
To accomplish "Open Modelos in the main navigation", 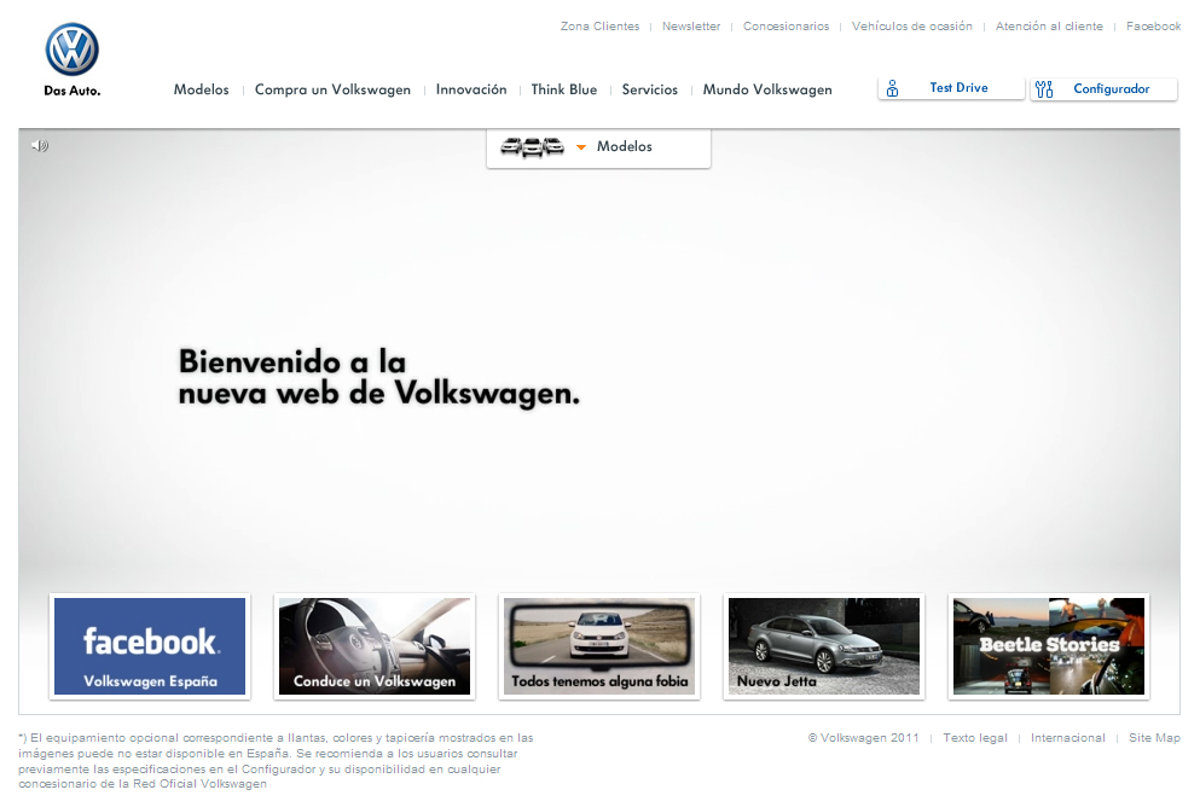I will (x=201, y=90).
